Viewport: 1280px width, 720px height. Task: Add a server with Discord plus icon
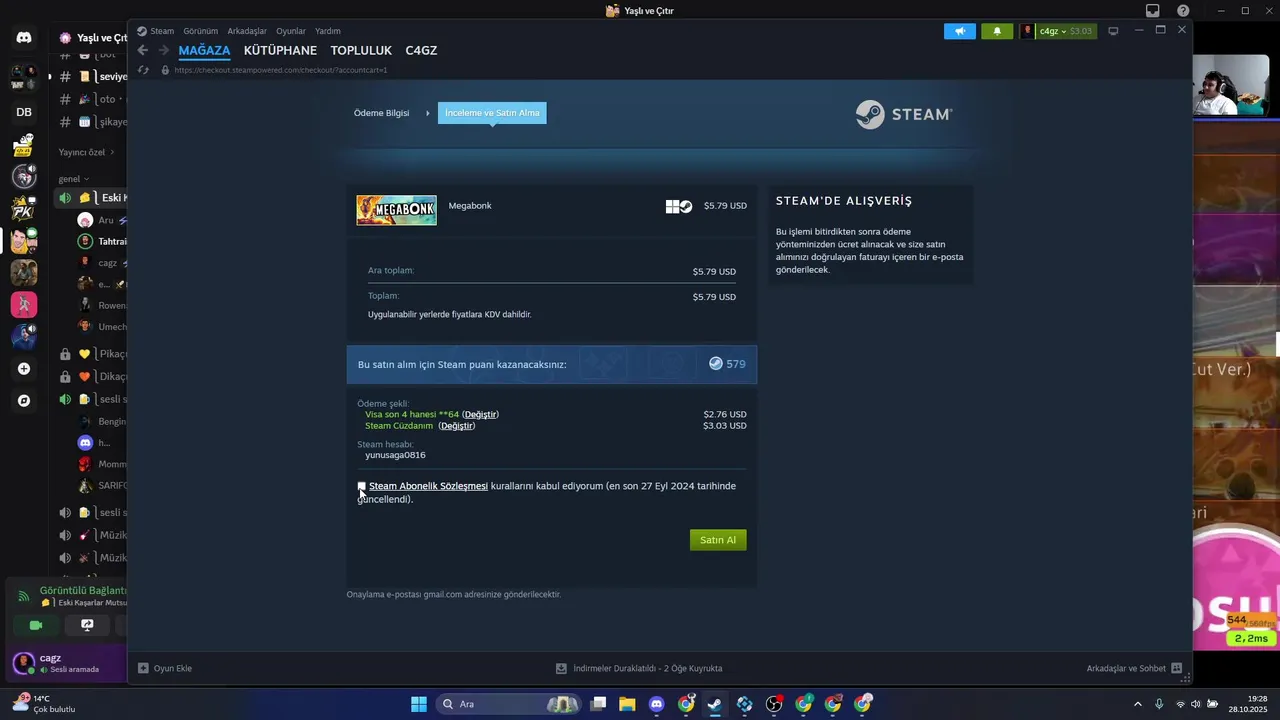coord(24,369)
